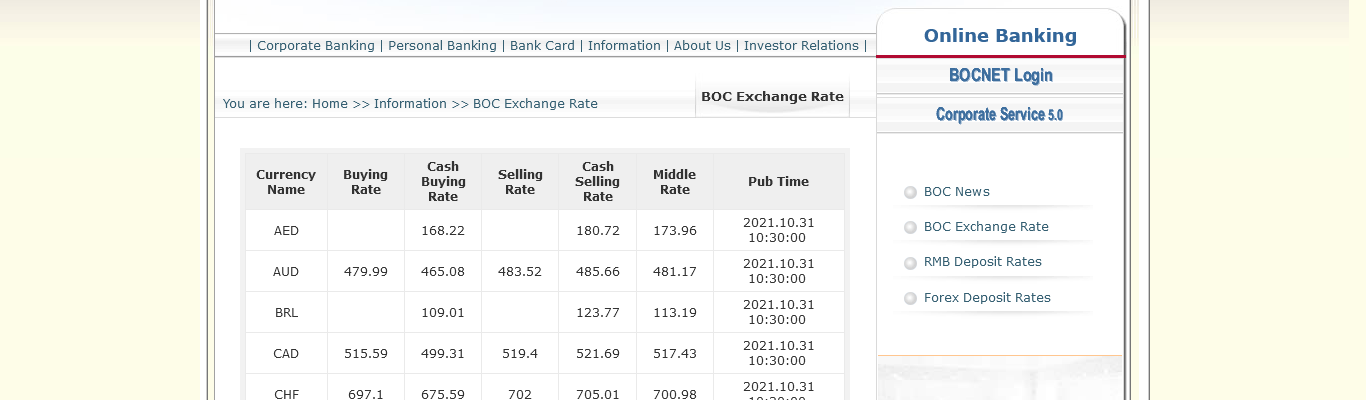
Task: Click Information in the breadcrumb trail
Action: pos(410,104)
